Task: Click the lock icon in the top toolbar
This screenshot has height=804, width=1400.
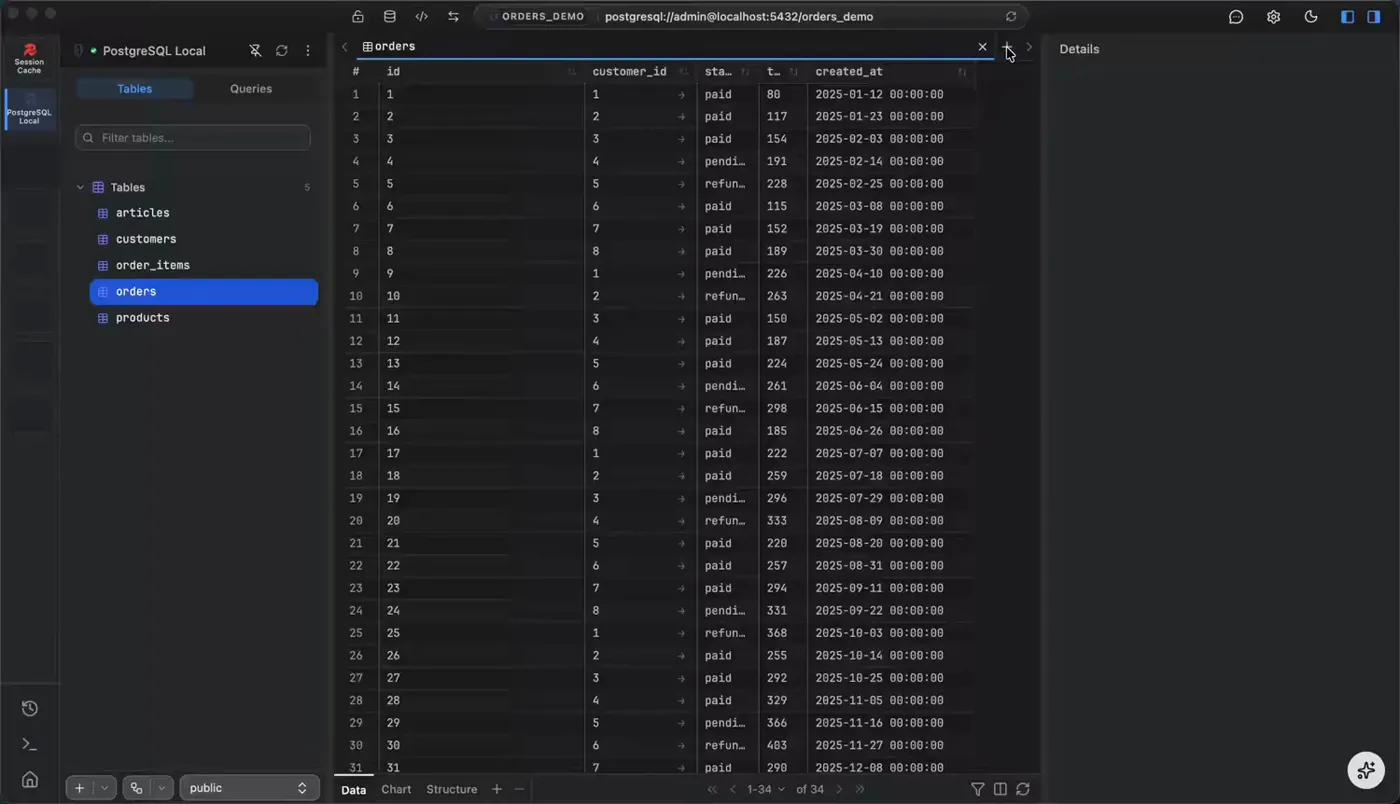Action: point(358,17)
